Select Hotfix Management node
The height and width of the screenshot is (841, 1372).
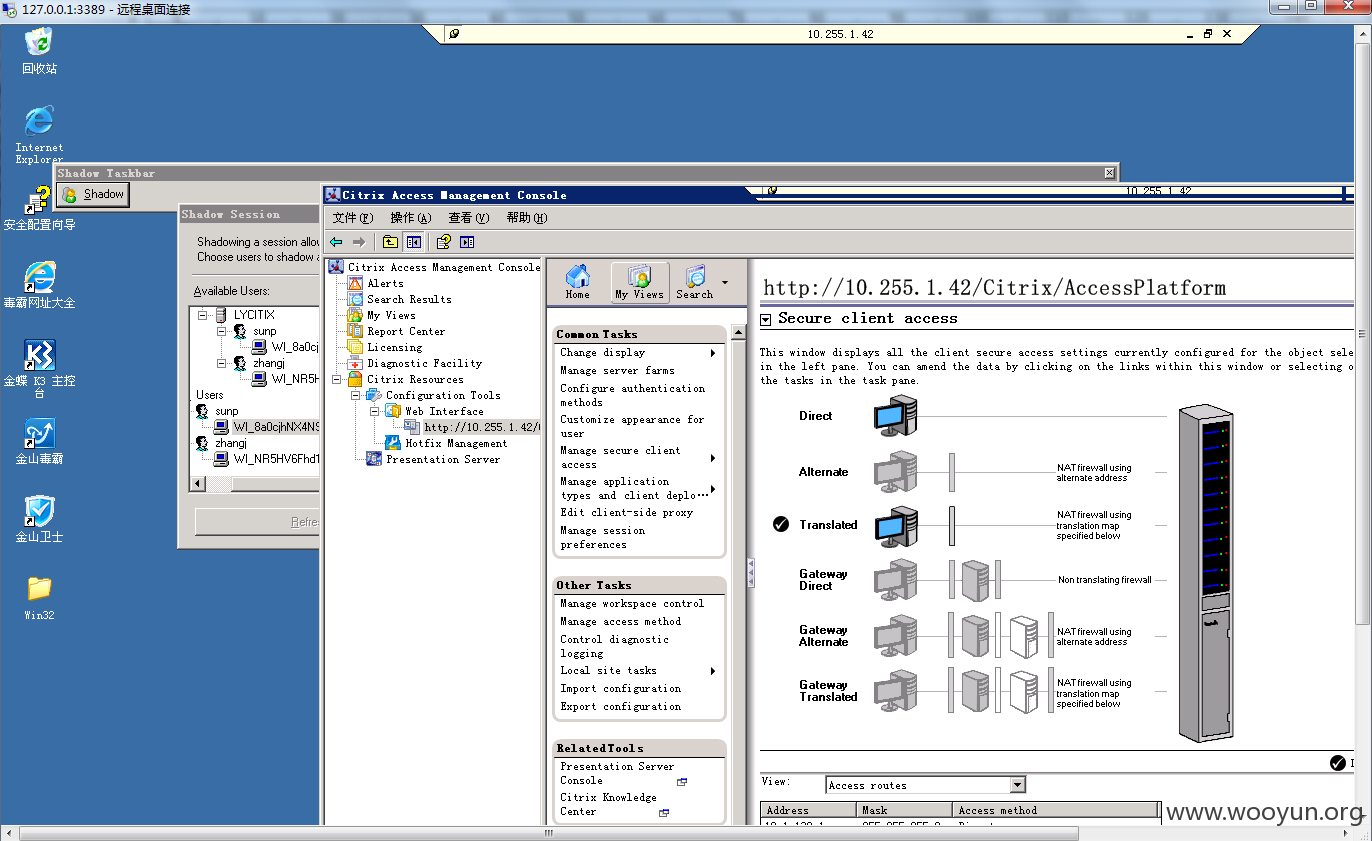tap(456, 444)
